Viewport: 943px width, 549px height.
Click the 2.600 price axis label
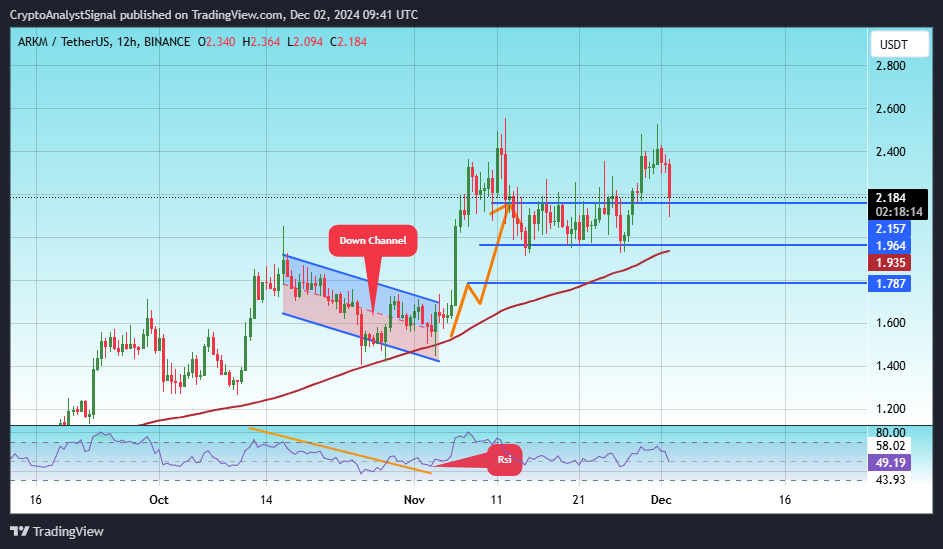(x=891, y=109)
